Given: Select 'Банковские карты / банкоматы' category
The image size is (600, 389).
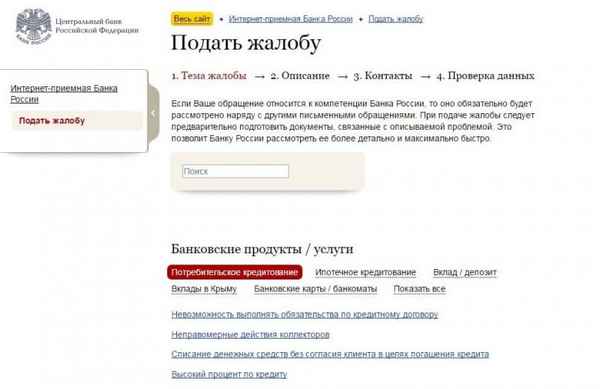Looking at the screenshot, I should click(x=315, y=289).
